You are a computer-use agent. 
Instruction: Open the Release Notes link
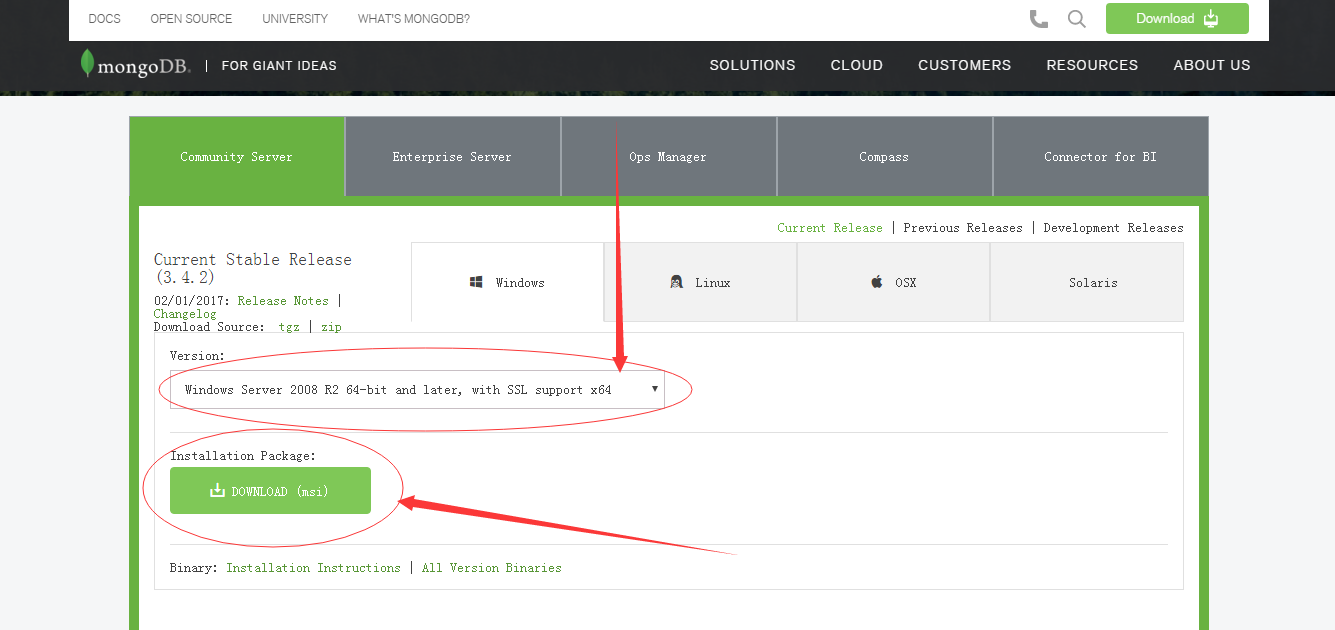pos(283,301)
